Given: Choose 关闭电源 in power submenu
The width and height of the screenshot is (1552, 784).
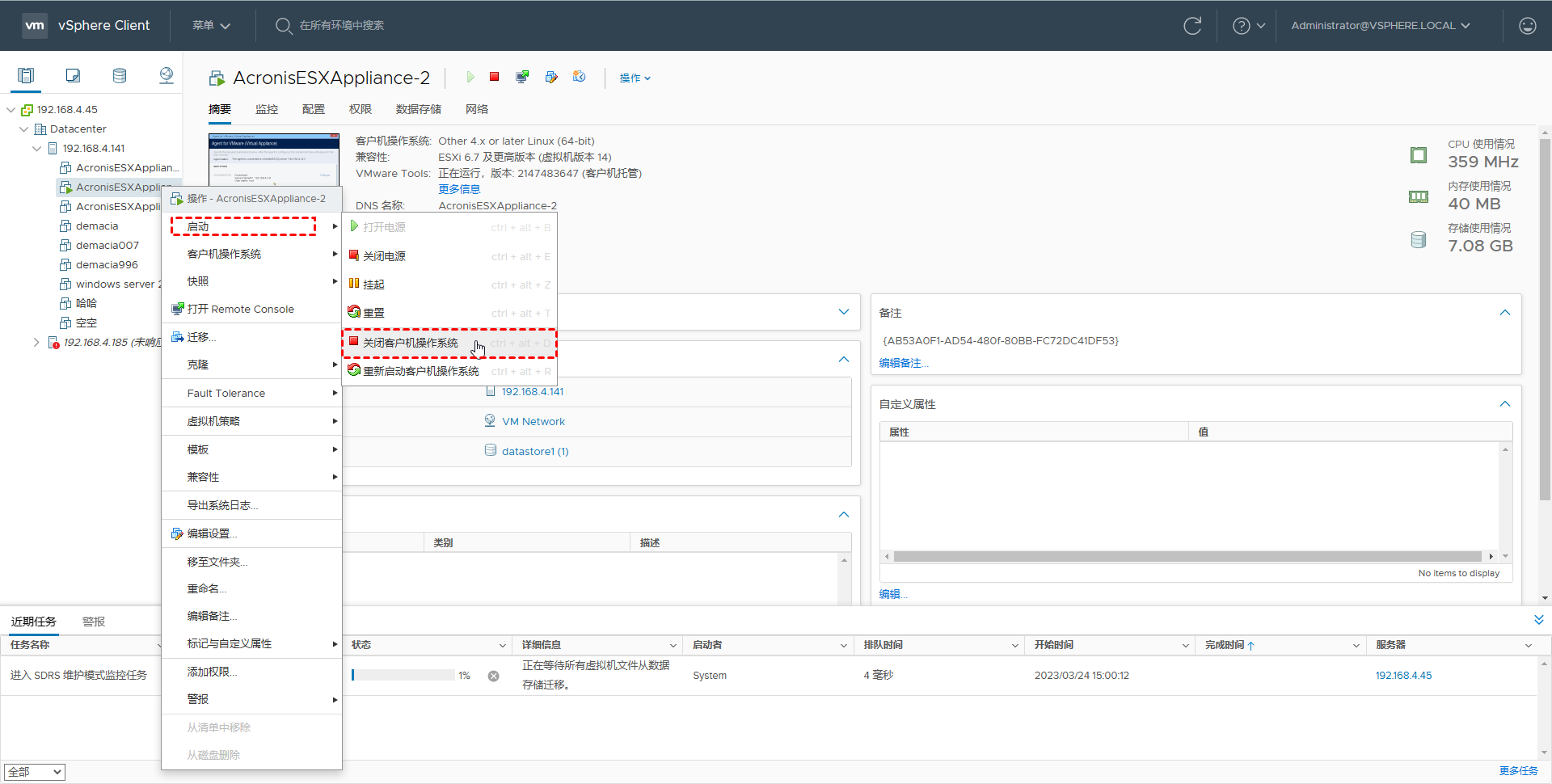Looking at the screenshot, I should click(x=449, y=256).
